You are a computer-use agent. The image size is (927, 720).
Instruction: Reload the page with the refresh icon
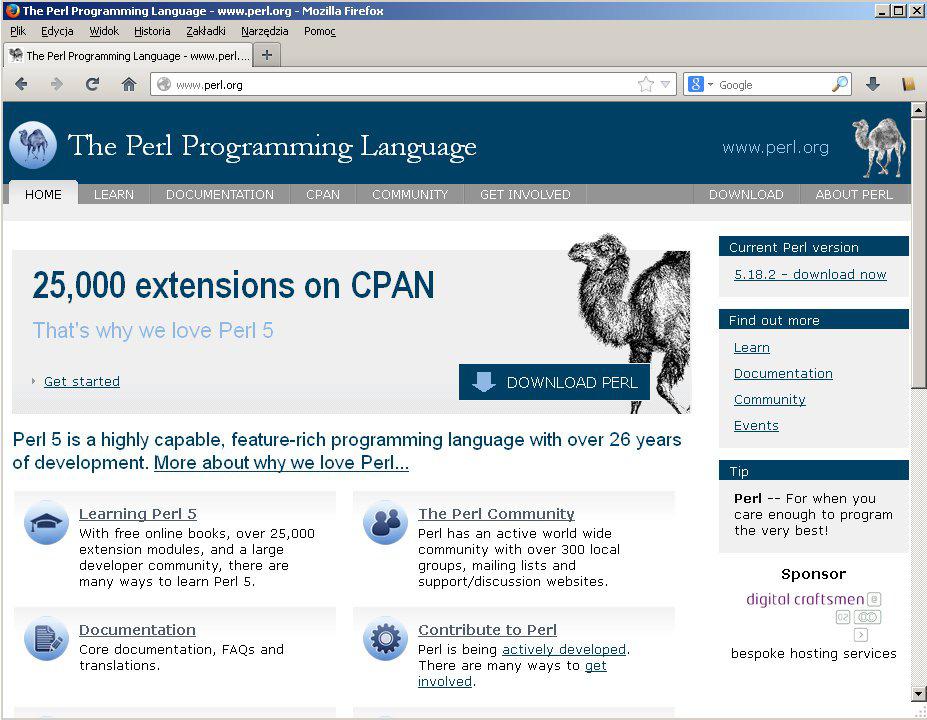[92, 85]
